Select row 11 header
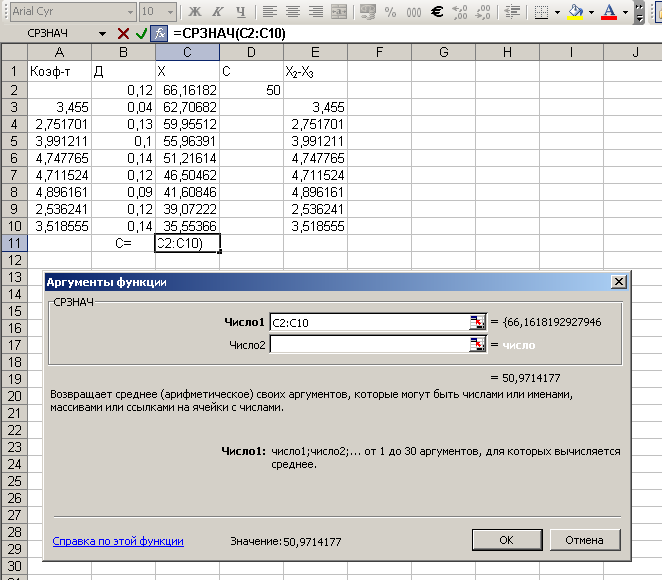Screen dimensions: 662x580 (14, 243)
